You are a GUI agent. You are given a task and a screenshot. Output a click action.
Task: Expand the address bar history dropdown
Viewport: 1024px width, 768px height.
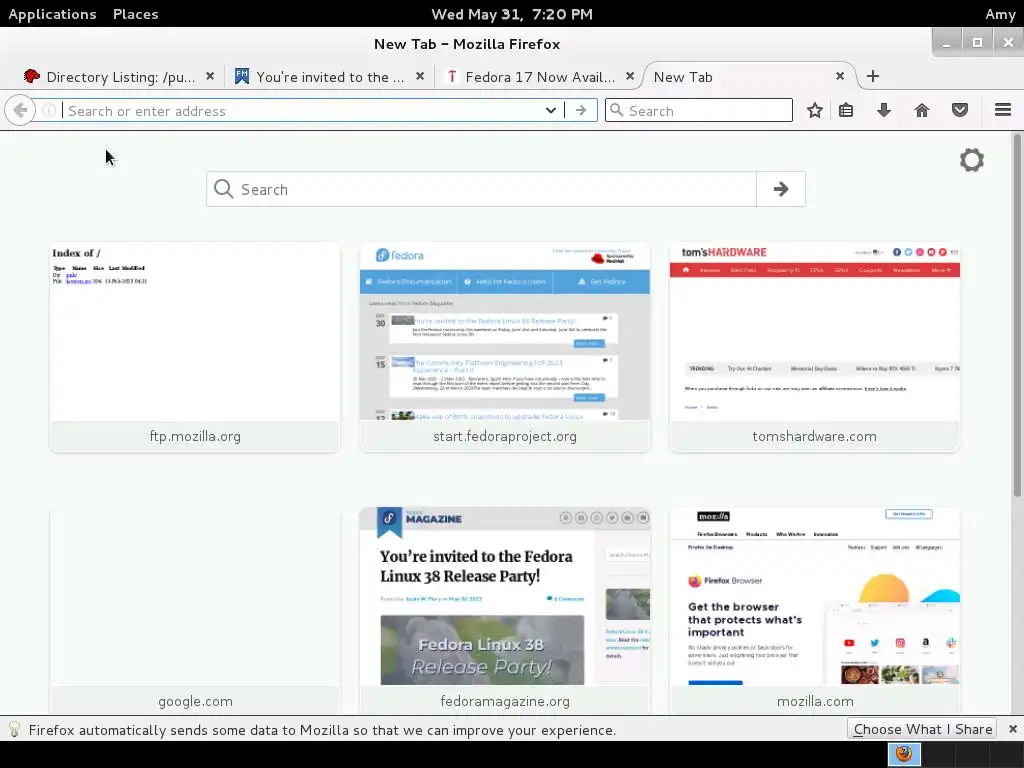click(x=551, y=110)
